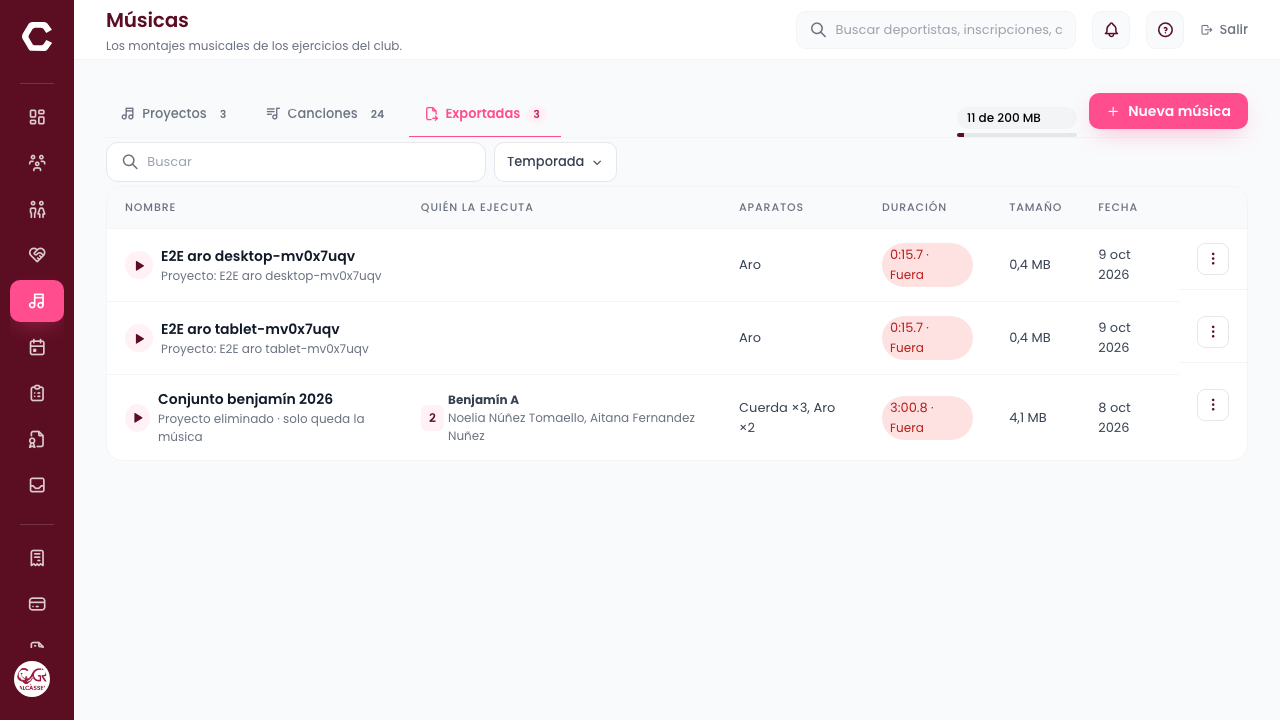
Task: Open options menu for Conjunto benjamín 2026
Action: pyautogui.click(x=1213, y=405)
